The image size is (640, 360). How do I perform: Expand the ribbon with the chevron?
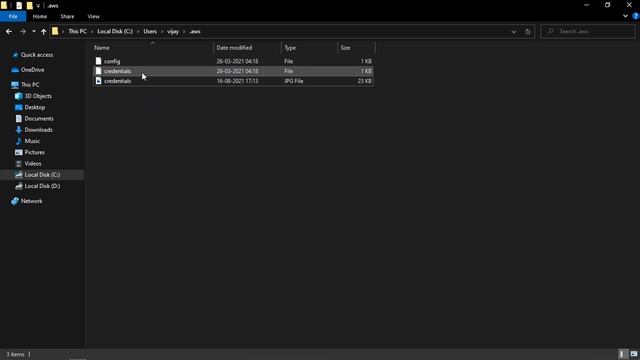pos(625,16)
